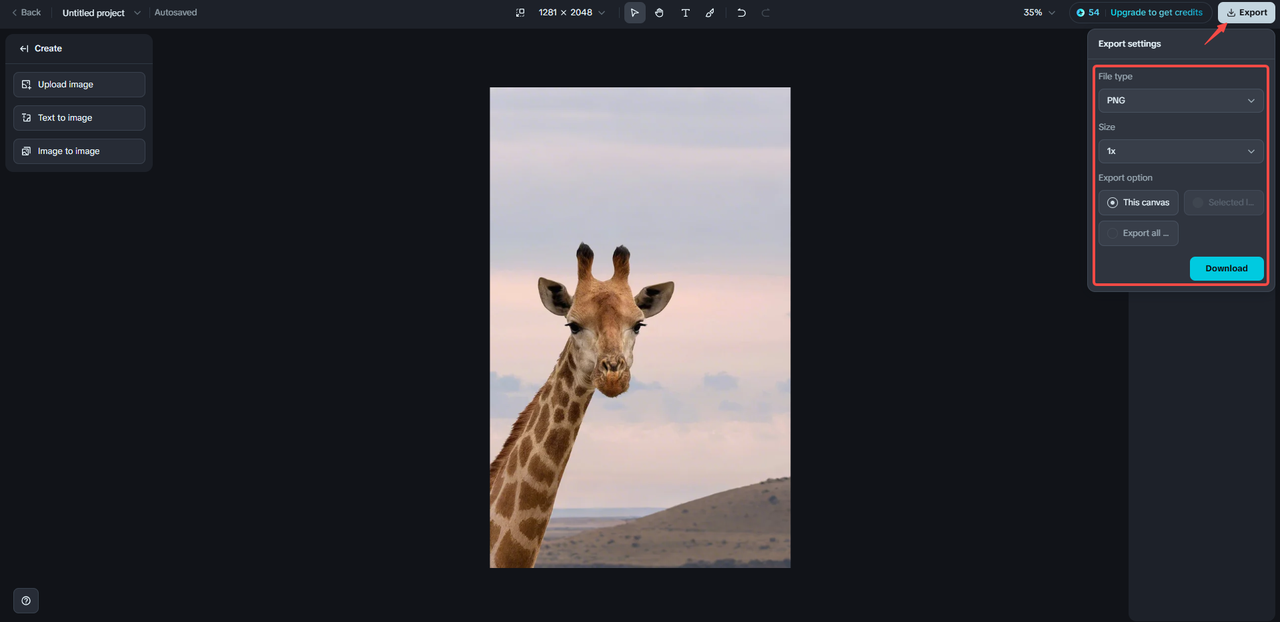The width and height of the screenshot is (1280, 622).
Task: Open the help question mark icon
Action: (26, 601)
